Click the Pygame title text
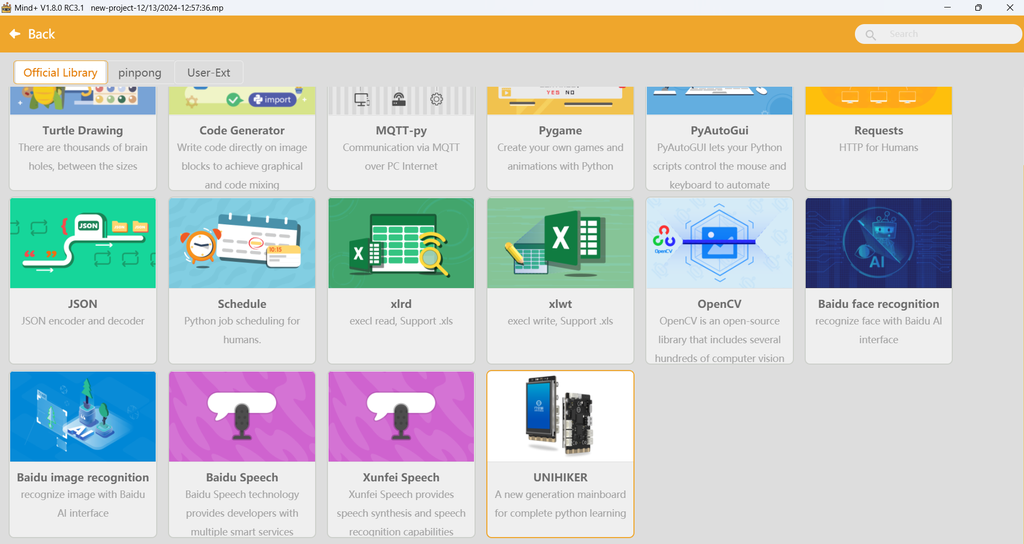The image size is (1024, 544). click(x=560, y=131)
